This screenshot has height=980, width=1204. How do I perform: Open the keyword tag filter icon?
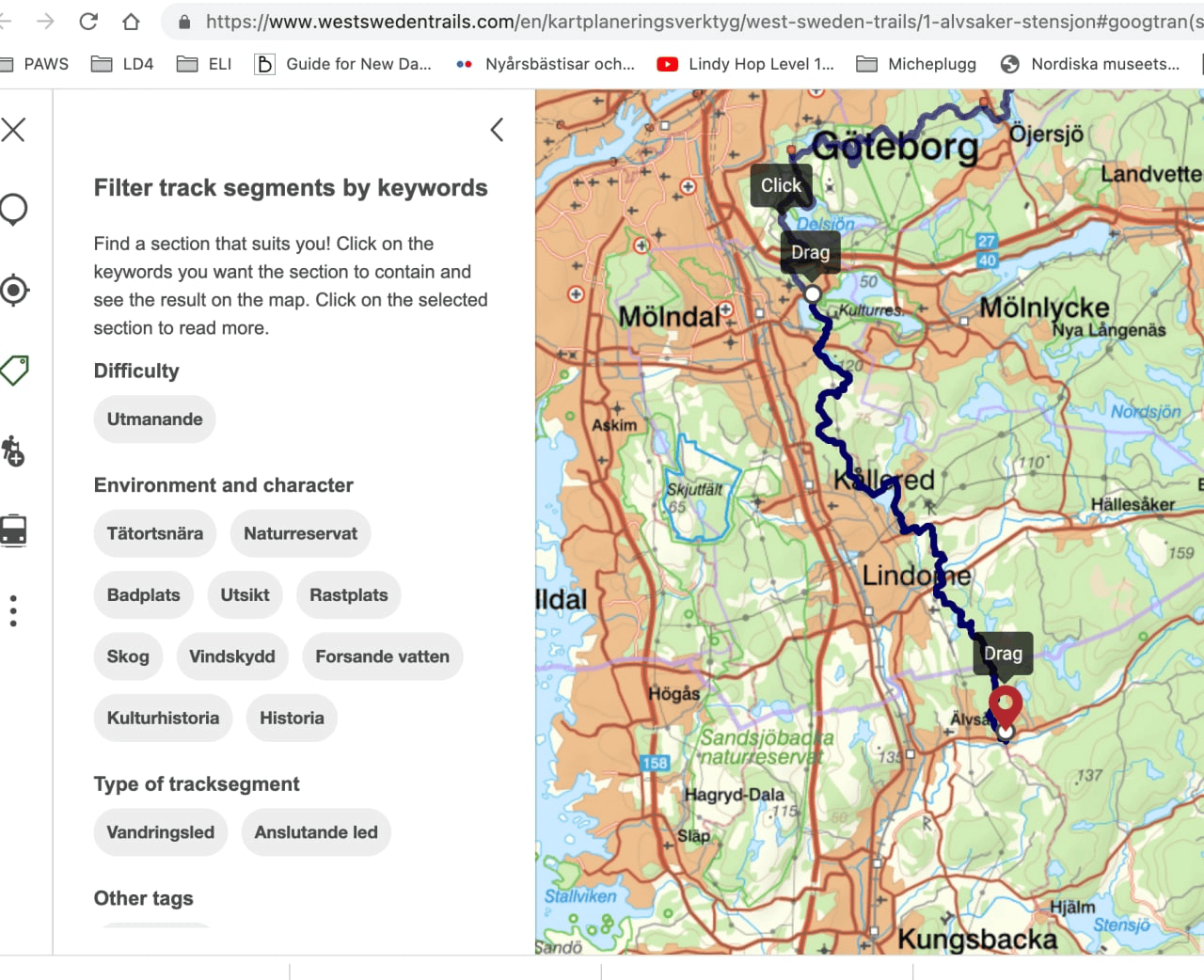[14, 370]
